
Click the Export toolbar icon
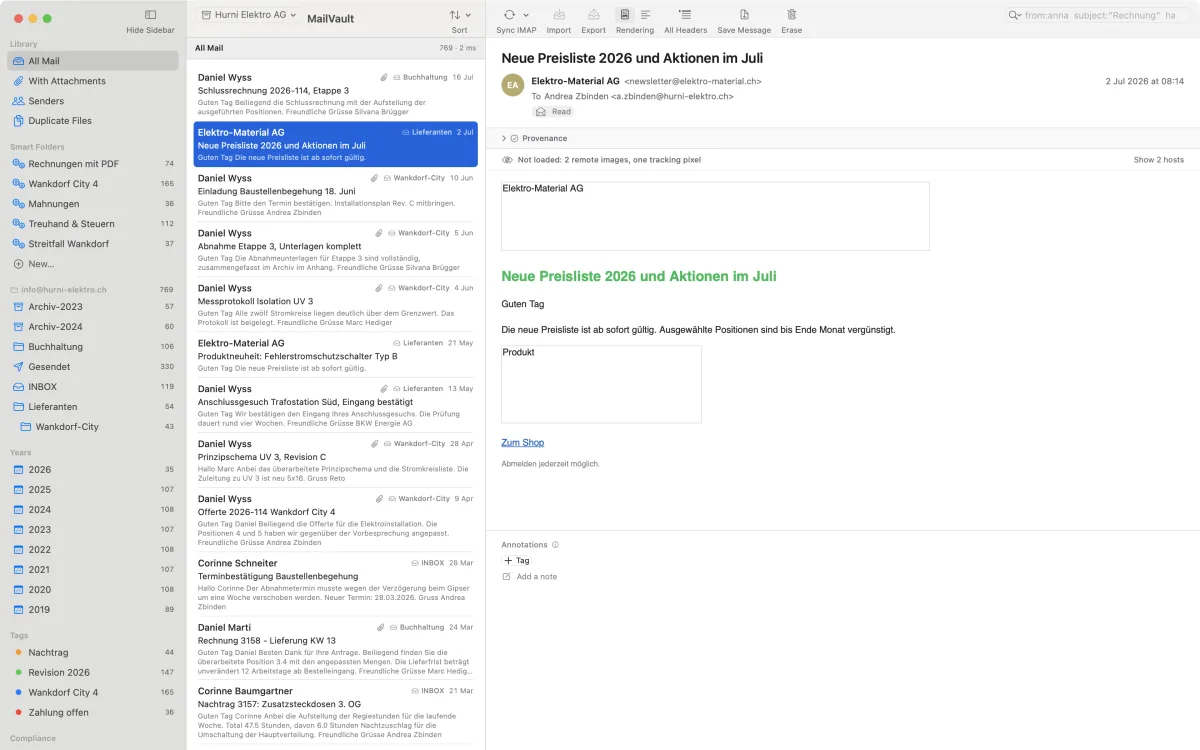point(594,15)
